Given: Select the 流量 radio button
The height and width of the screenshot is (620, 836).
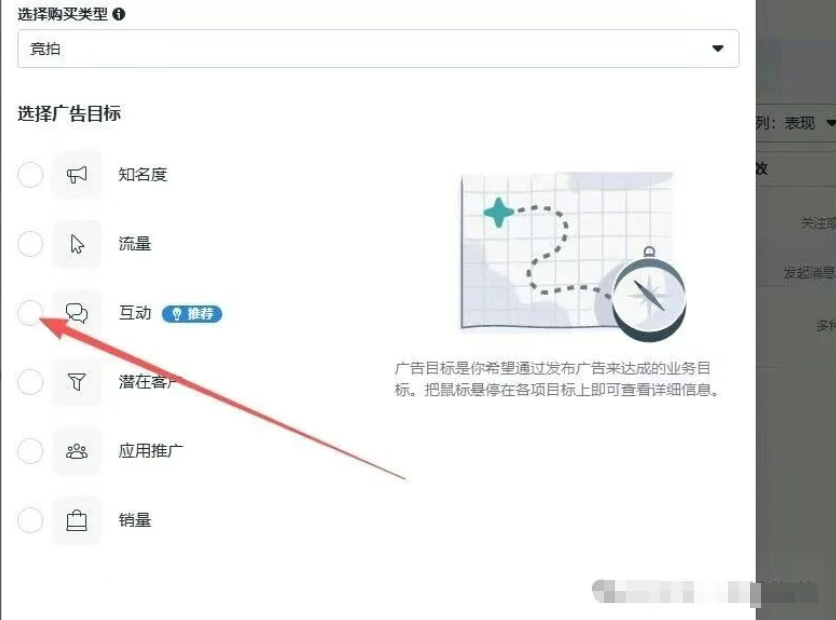Looking at the screenshot, I should [x=30, y=244].
